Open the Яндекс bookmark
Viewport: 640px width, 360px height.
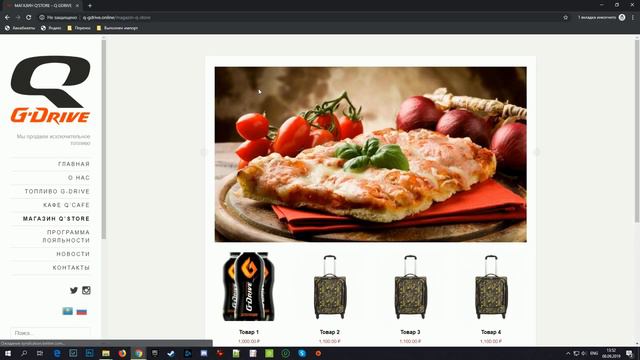tap(51, 28)
